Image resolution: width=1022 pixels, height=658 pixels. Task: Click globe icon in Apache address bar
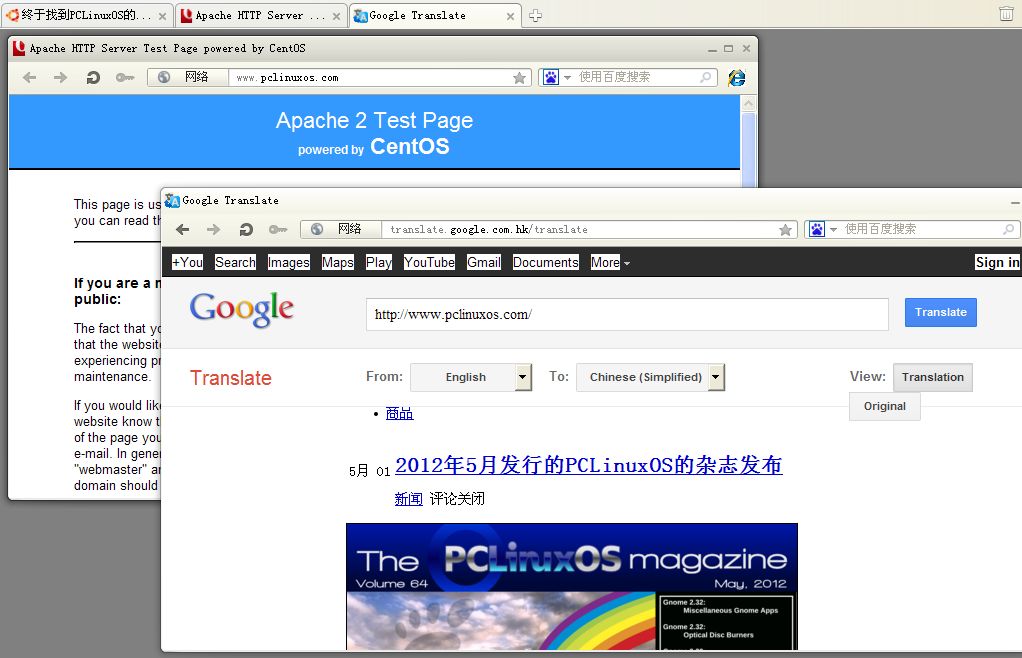point(164,77)
